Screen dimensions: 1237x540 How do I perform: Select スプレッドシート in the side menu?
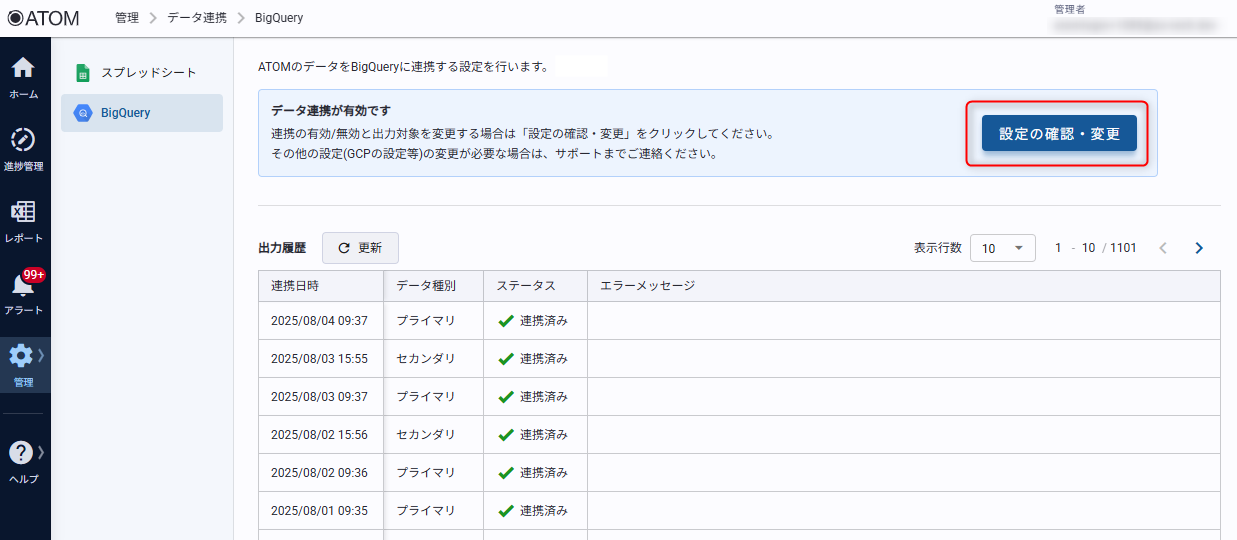pyautogui.click(x=148, y=73)
